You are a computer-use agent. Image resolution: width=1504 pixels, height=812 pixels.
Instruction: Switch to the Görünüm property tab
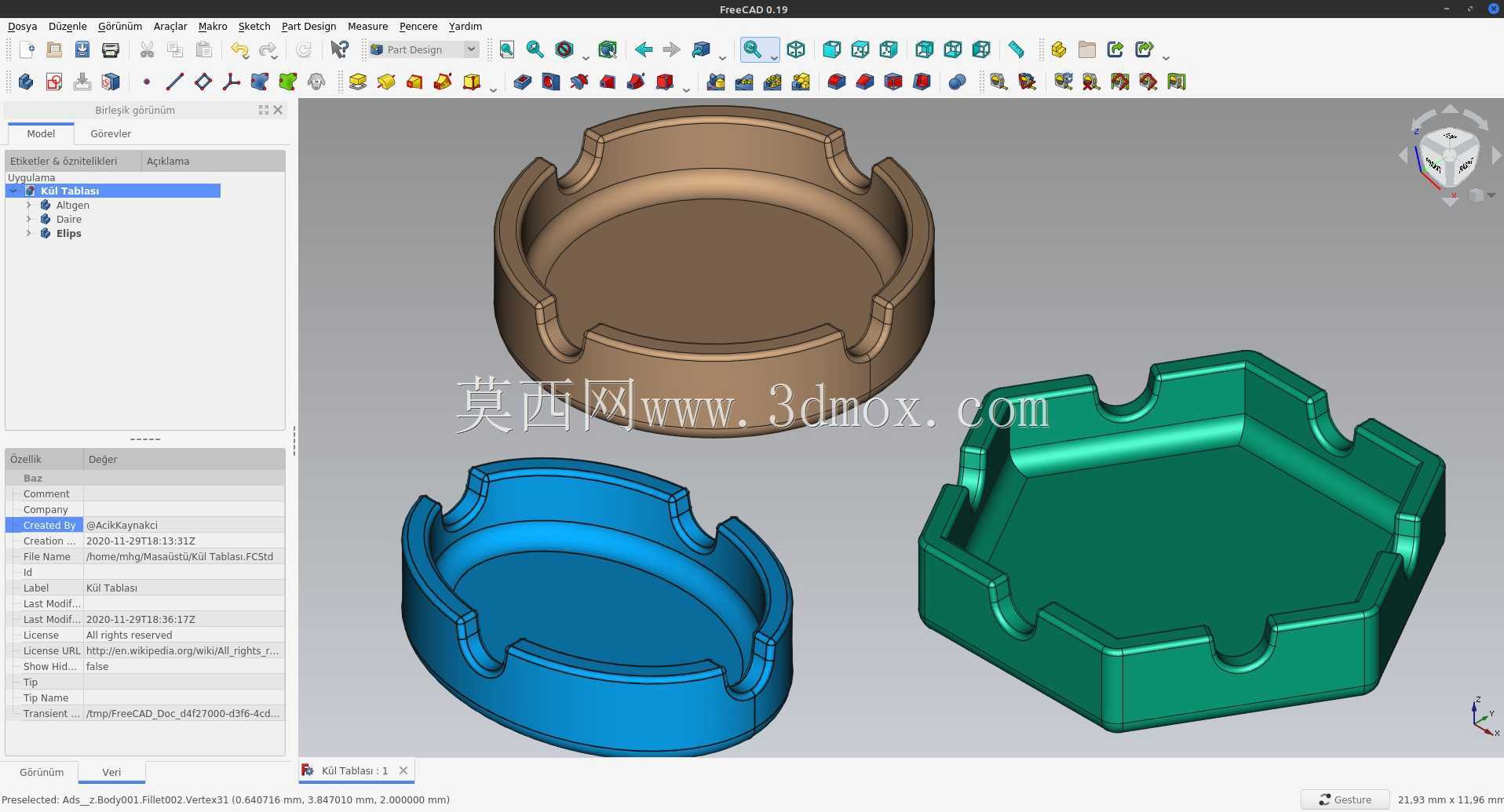click(x=42, y=773)
